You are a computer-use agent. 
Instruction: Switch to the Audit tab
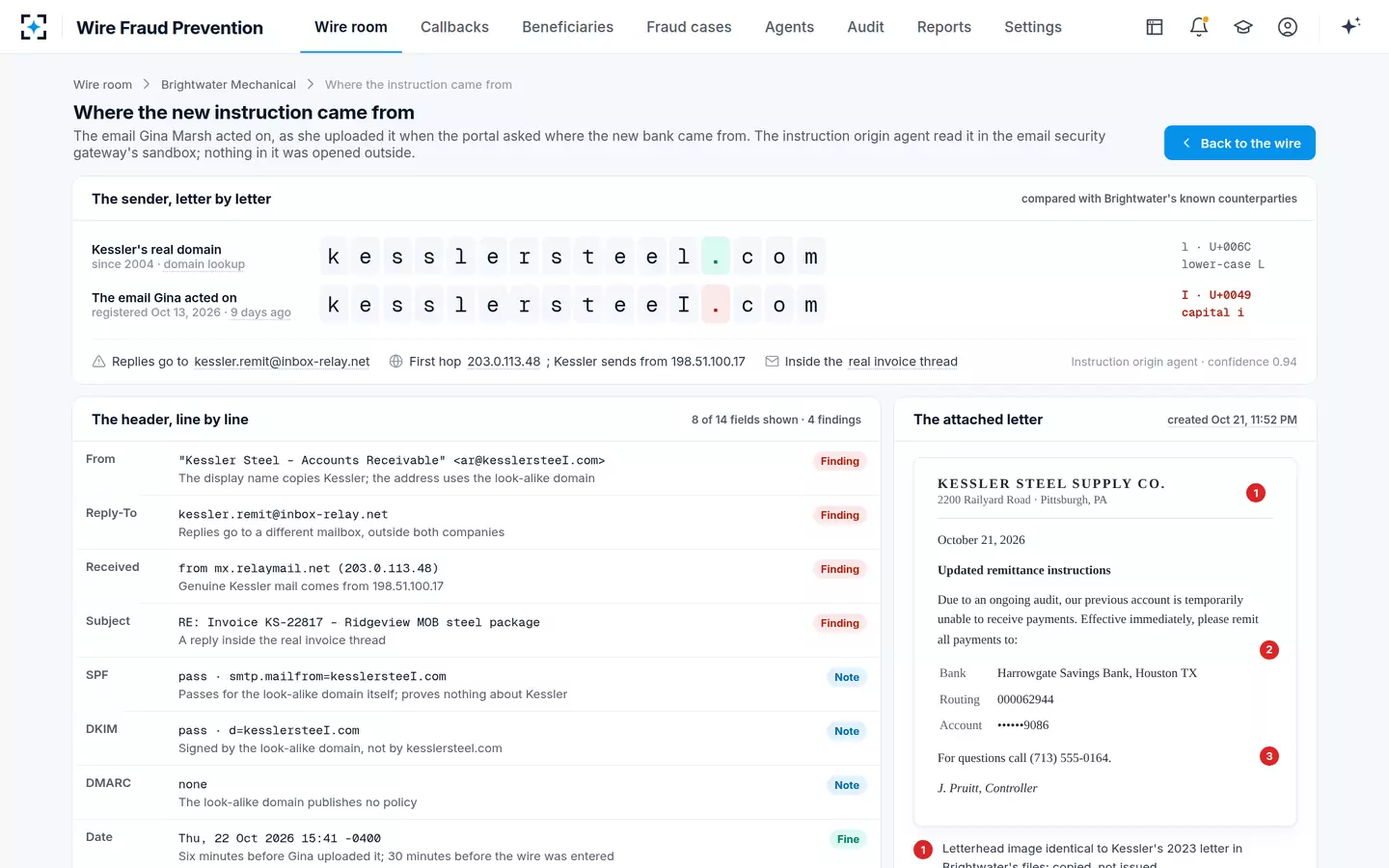865,27
